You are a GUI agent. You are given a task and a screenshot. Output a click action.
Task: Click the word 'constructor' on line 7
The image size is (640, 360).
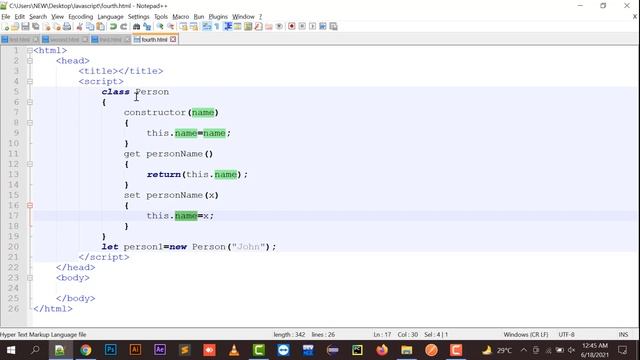(x=155, y=113)
